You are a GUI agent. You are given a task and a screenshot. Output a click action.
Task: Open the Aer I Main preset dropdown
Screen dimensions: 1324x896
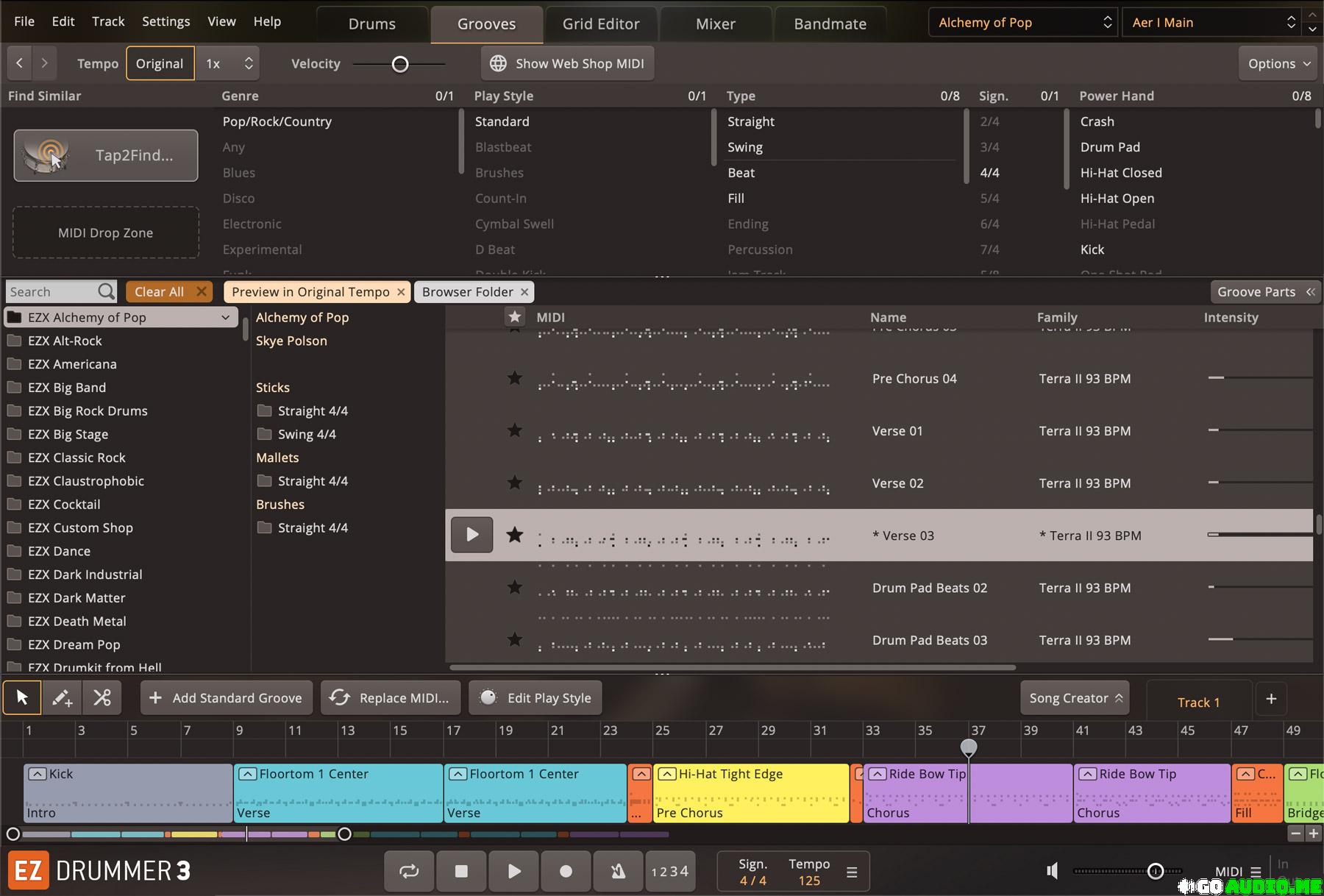click(x=1213, y=22)
